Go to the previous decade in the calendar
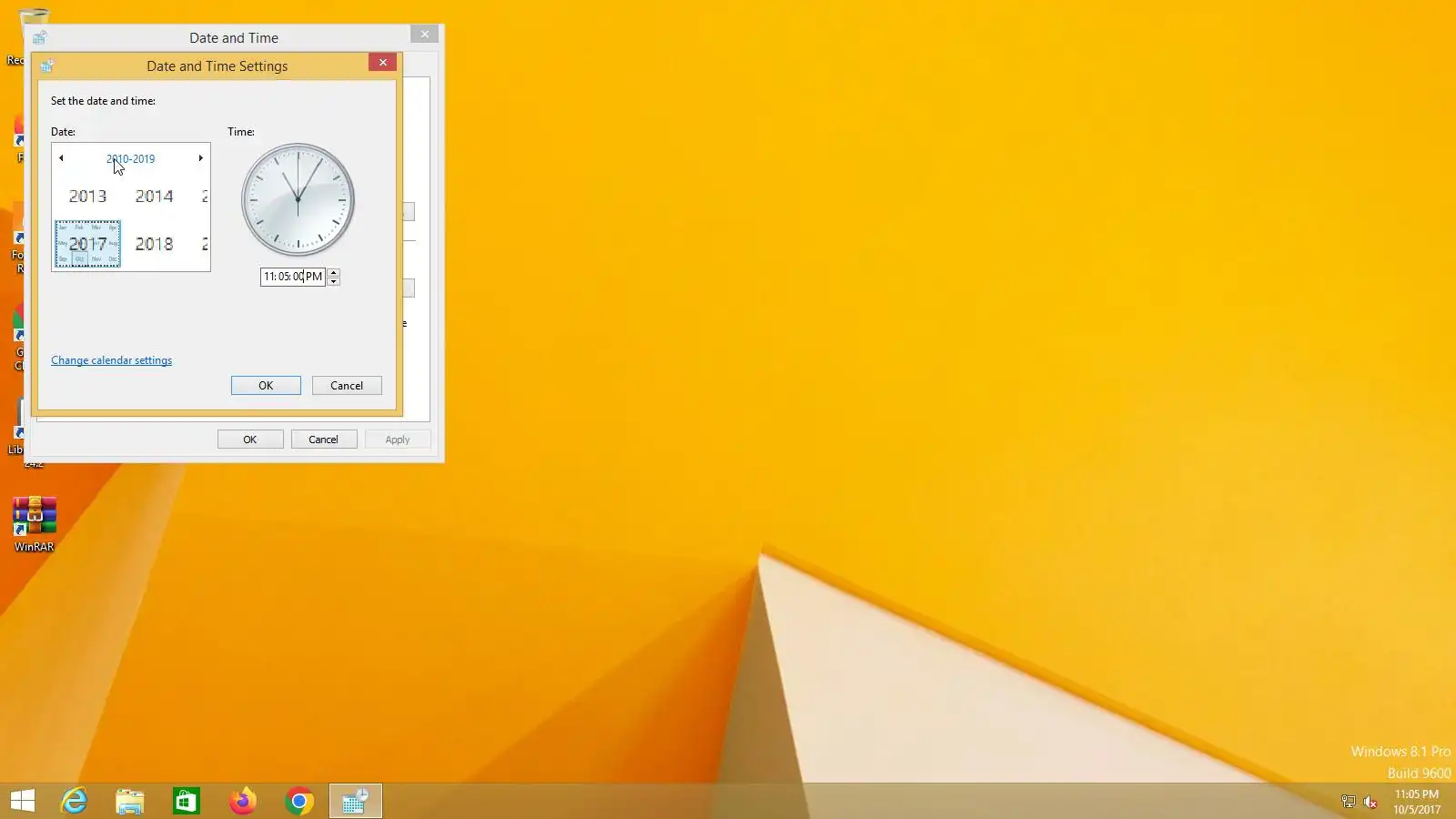This screenshot has height=819, width=1456. tap(61, 158)
